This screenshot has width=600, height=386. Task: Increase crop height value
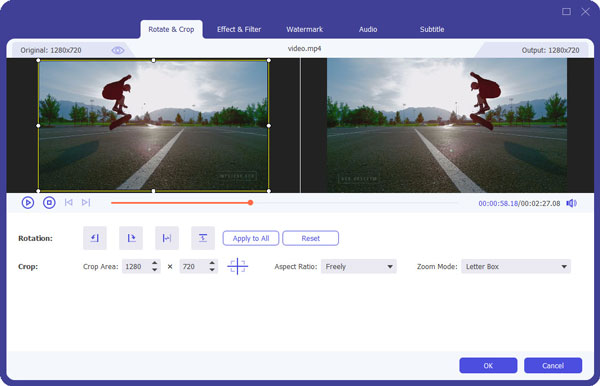212,263
